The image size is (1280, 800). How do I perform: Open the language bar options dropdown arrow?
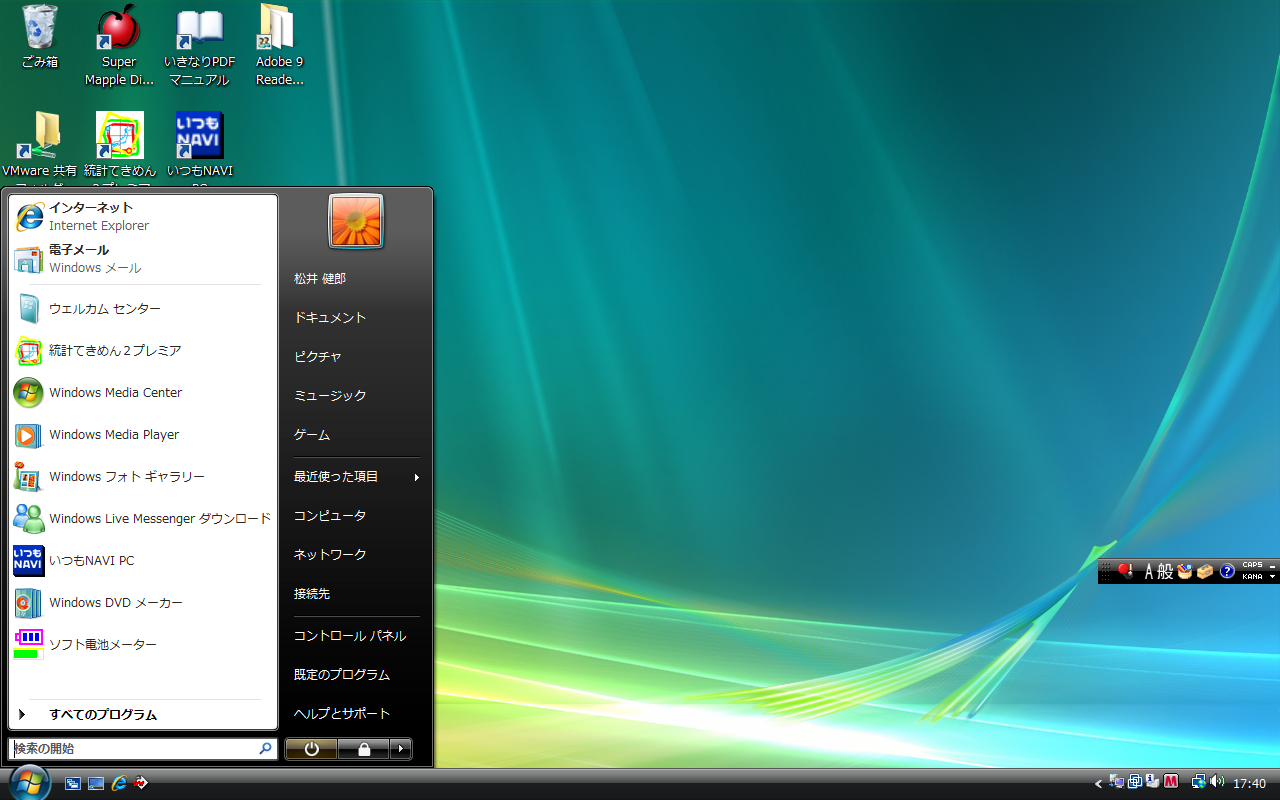click(1273, 577)
